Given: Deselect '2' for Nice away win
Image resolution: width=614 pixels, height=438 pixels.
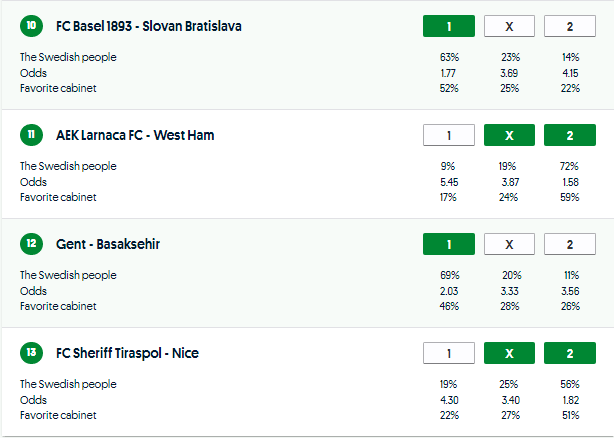Looking at the screenshot, I should 569,353.
